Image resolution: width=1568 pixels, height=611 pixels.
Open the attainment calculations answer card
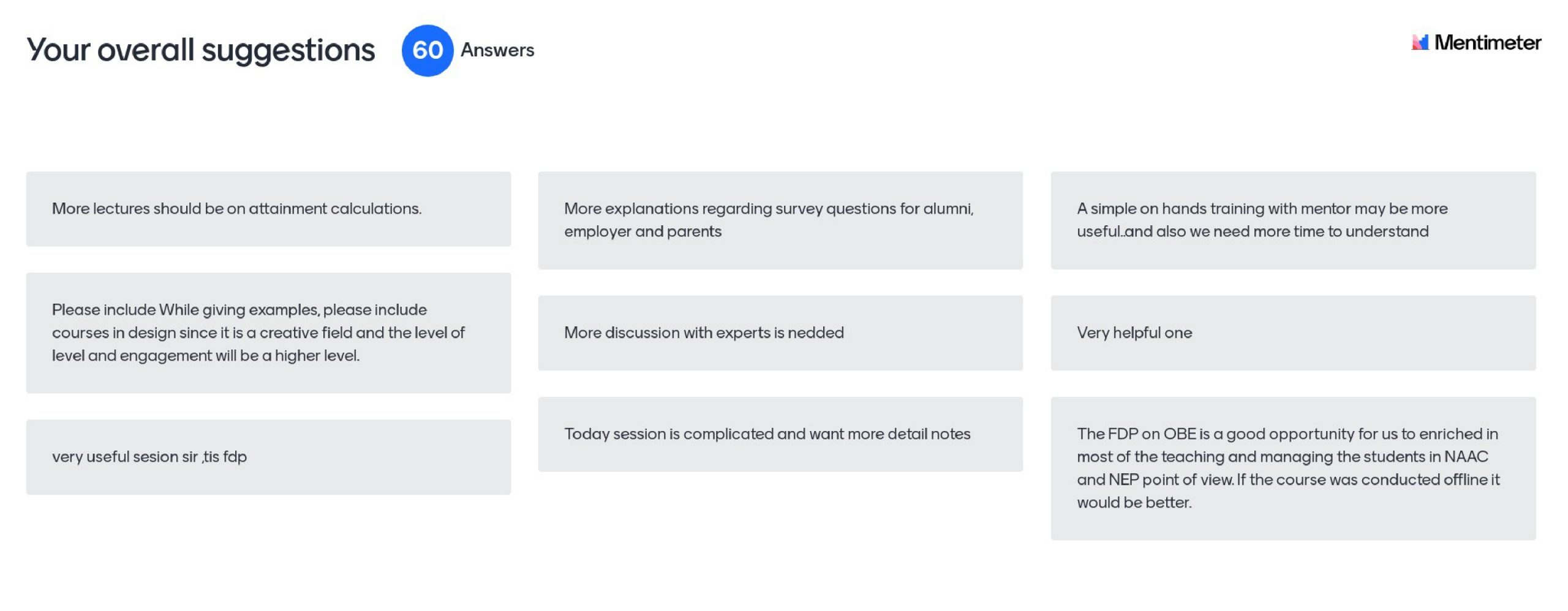click(268, 209)
